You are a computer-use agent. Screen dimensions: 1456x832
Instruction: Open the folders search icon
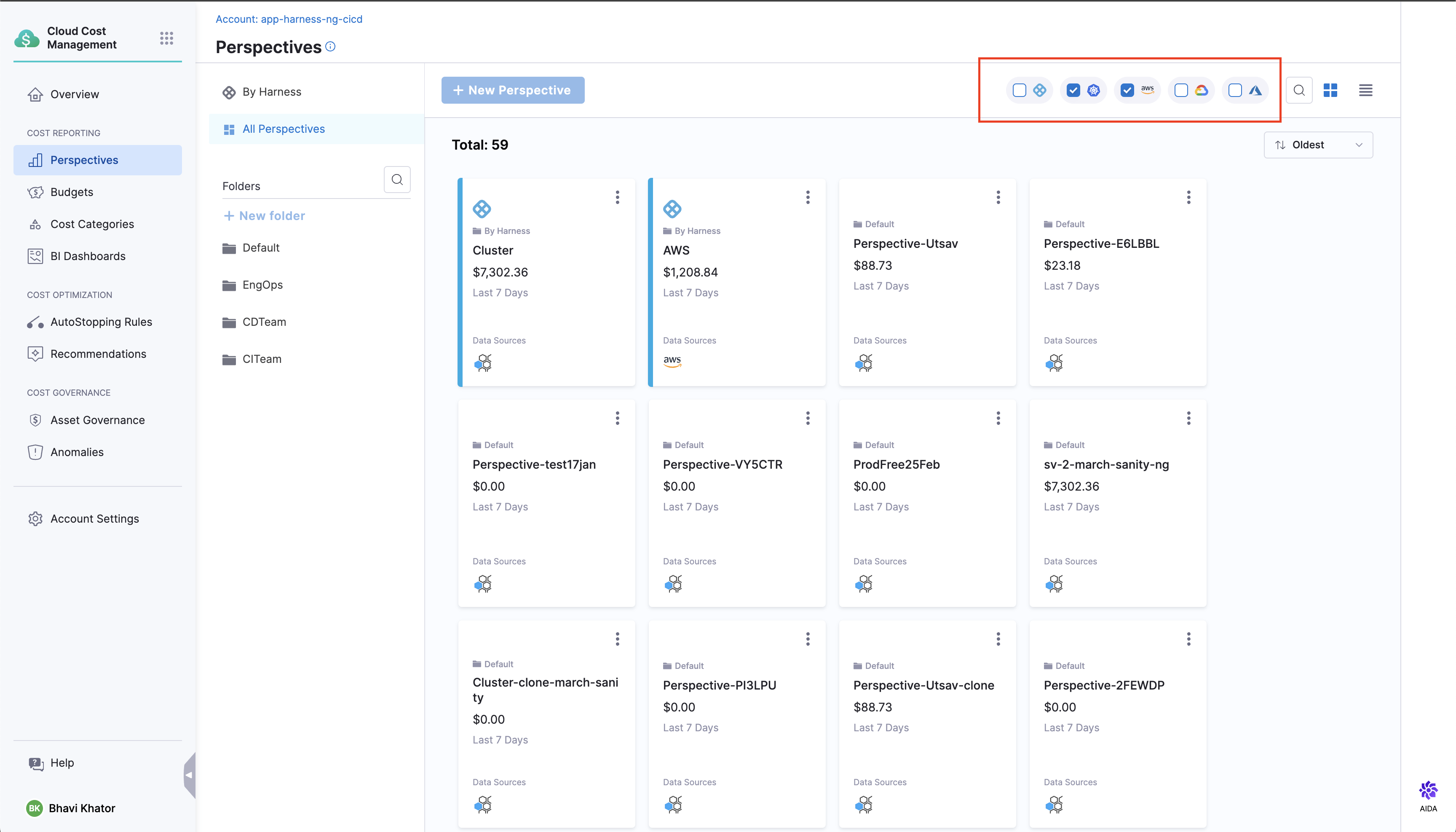[x=397, y=180]
